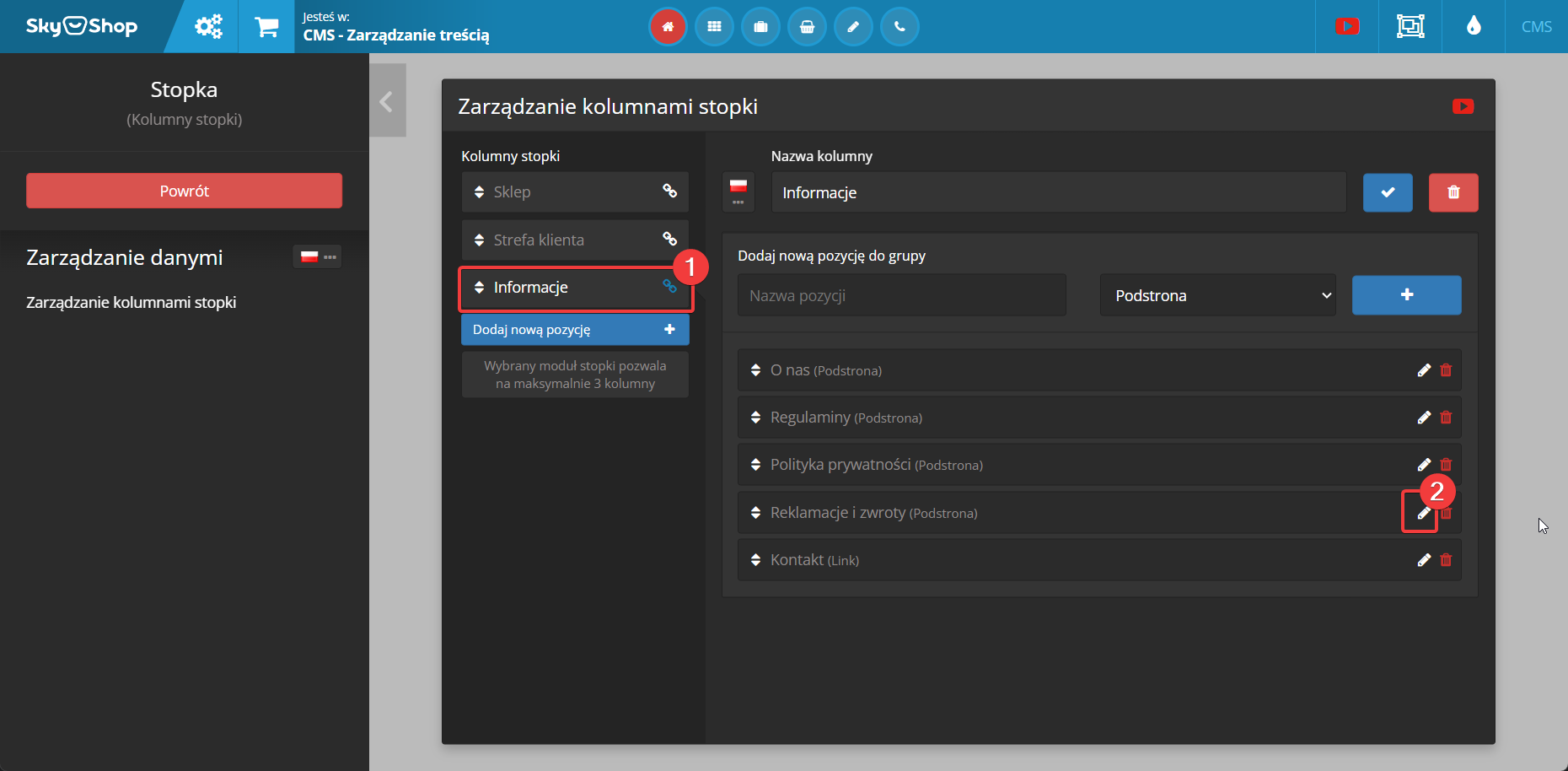Grab the sort handle on Kontakt row

coord(755,560)
